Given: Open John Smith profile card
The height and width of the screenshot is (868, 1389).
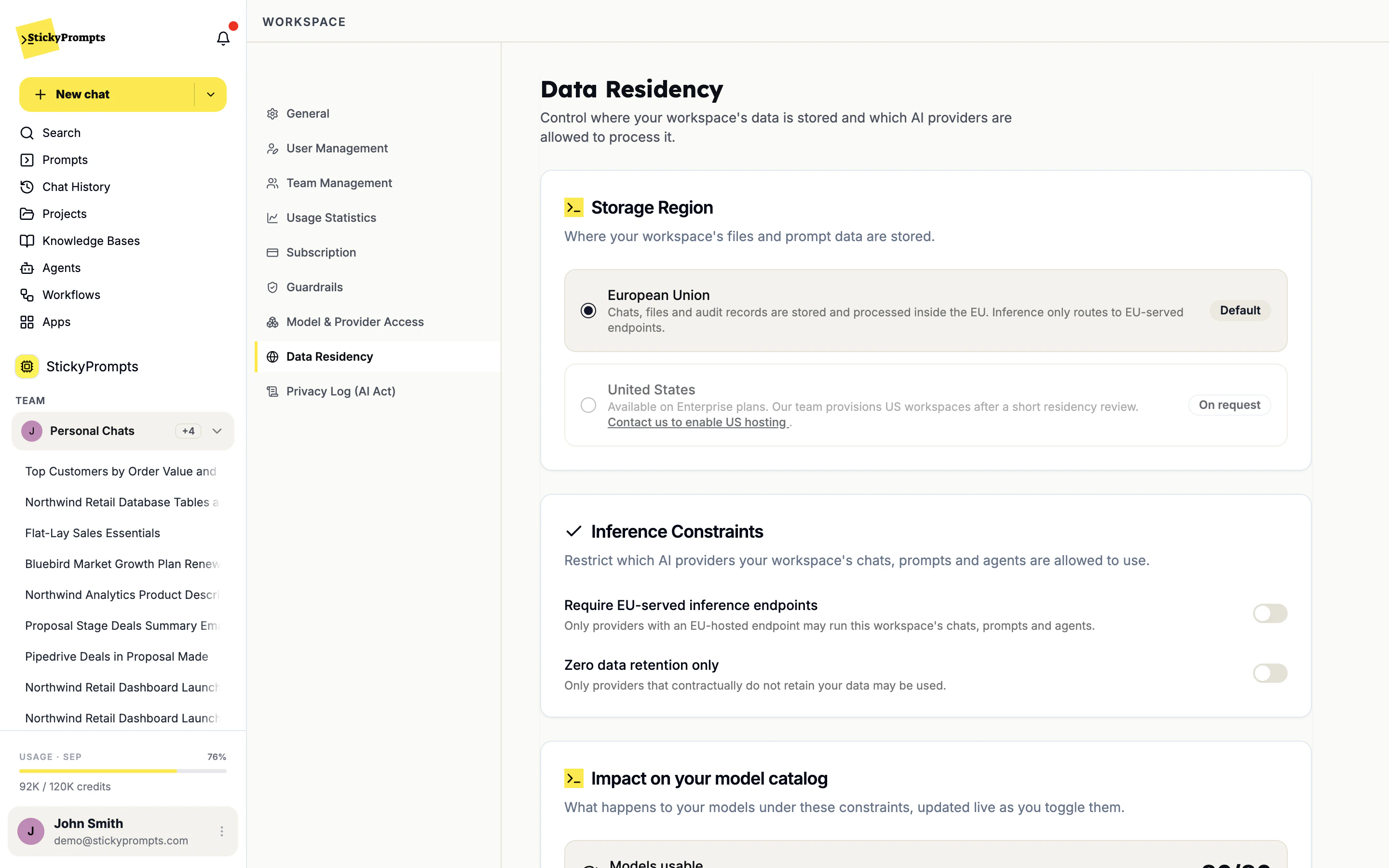Looking at the screenshot, I should tap(123, 831).
